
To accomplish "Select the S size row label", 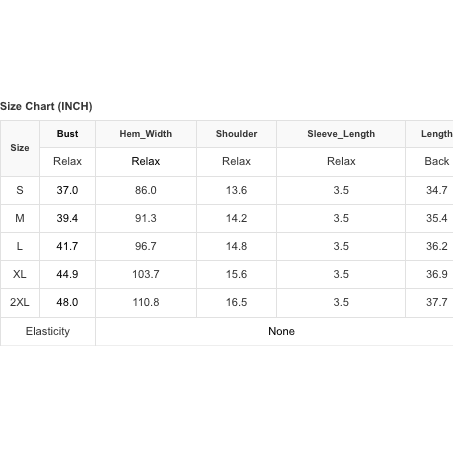I will tap(20, 190).
